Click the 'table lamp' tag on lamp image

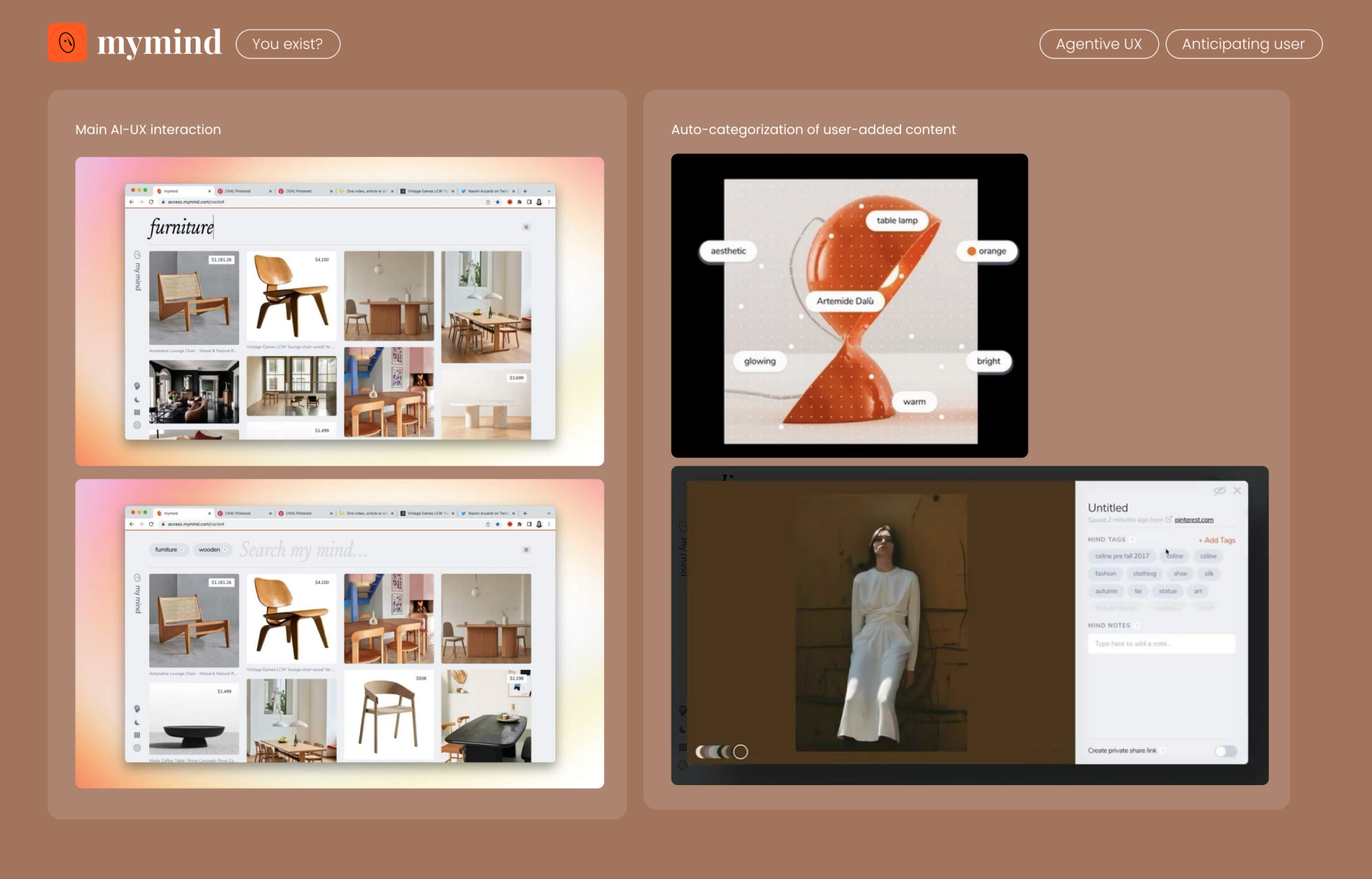(896, 220)
